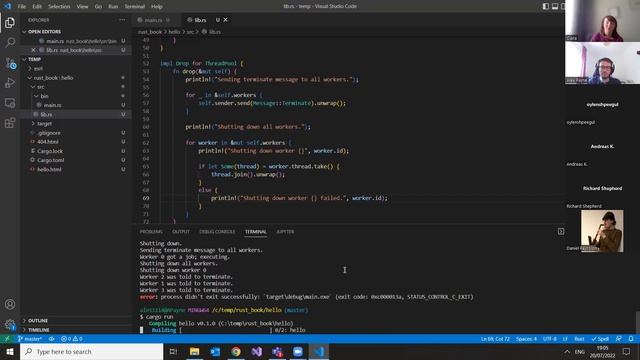Image resolution: width=640 pixels, height=360 pixels.
Task: Click the VS Code taskbar icon
Action: tap(319, 351)
